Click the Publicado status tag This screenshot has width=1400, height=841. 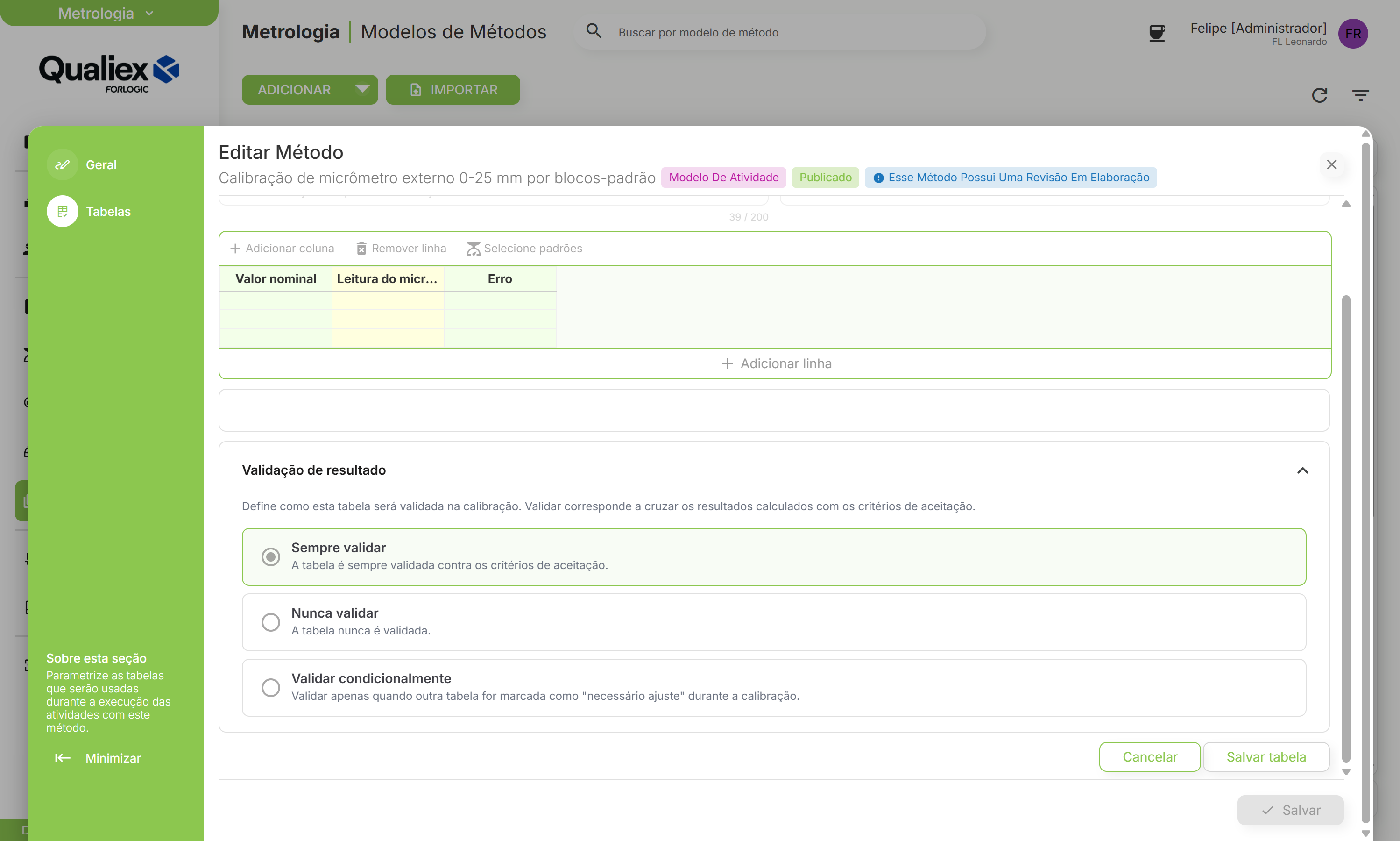[825, 178]
